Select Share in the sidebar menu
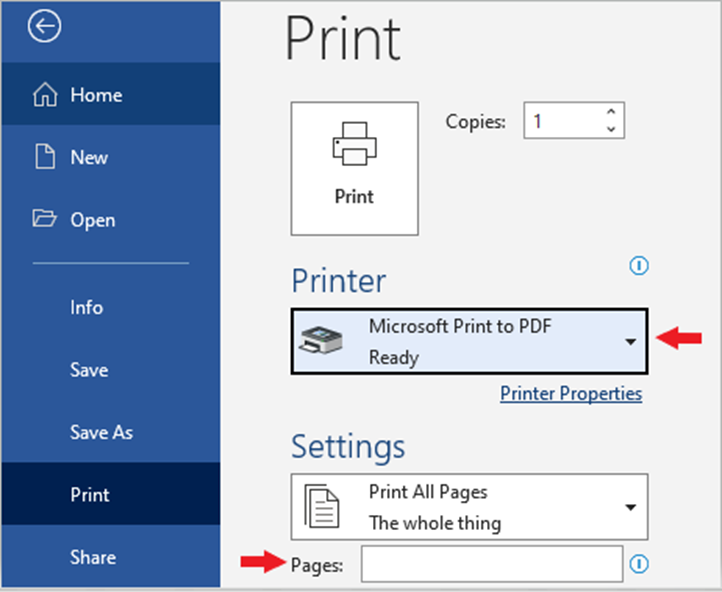Image resolution: width=722 pixels, height=592 pixels. [x=93, y=557]
